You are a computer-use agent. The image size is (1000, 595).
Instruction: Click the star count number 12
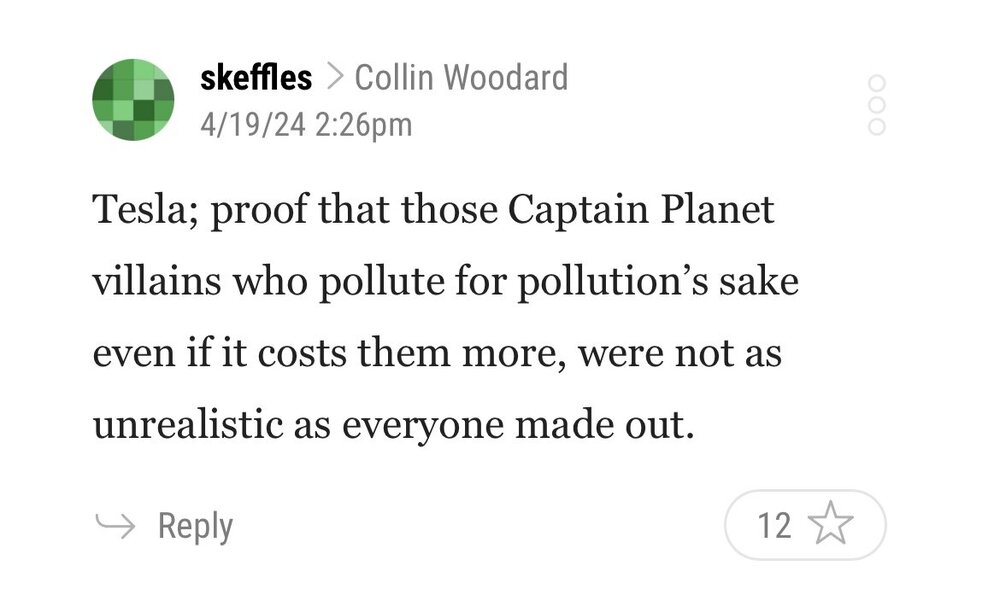(774, 525)
